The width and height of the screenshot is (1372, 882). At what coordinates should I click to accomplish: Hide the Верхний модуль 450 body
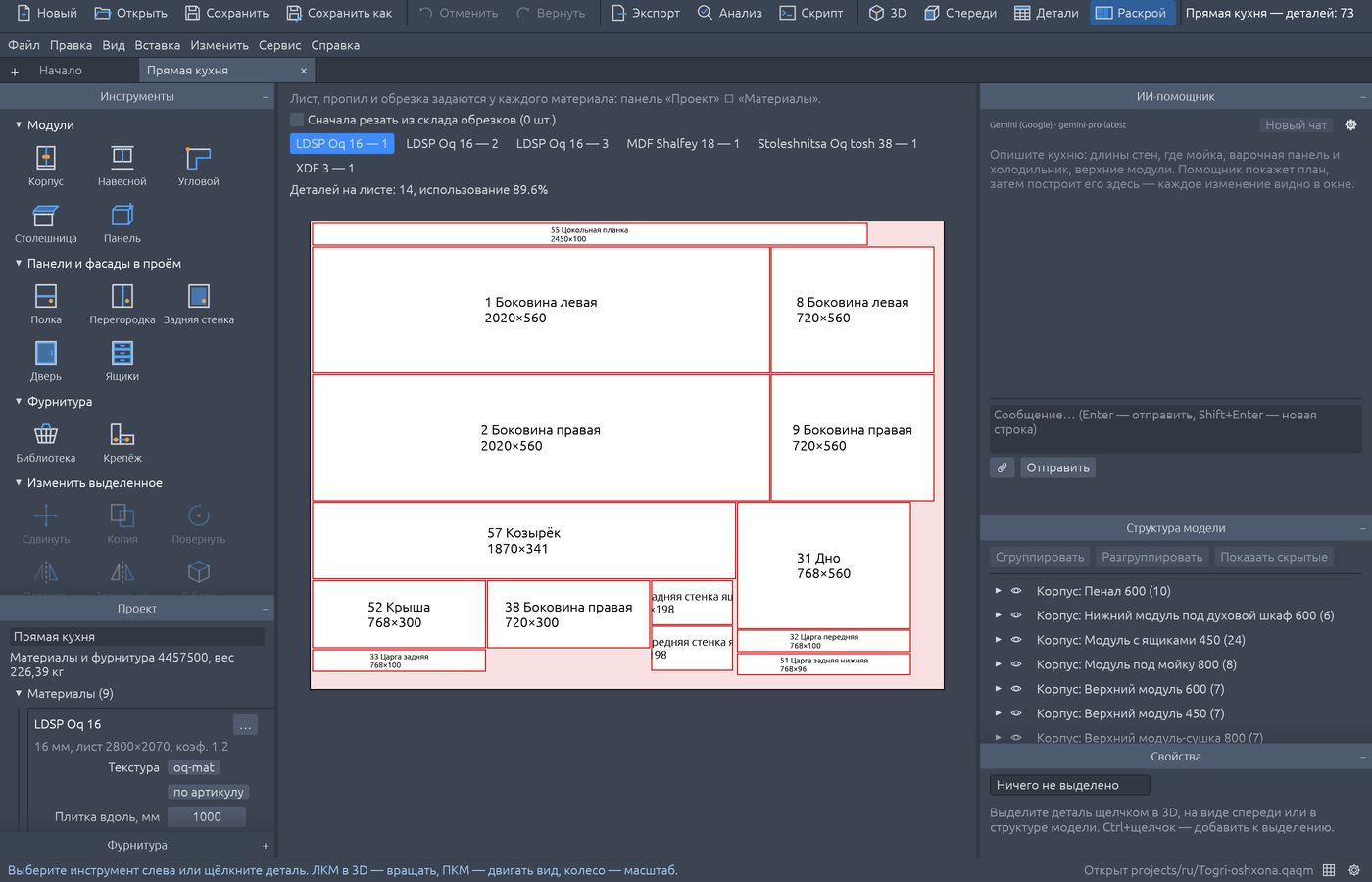click(1016, 713)
